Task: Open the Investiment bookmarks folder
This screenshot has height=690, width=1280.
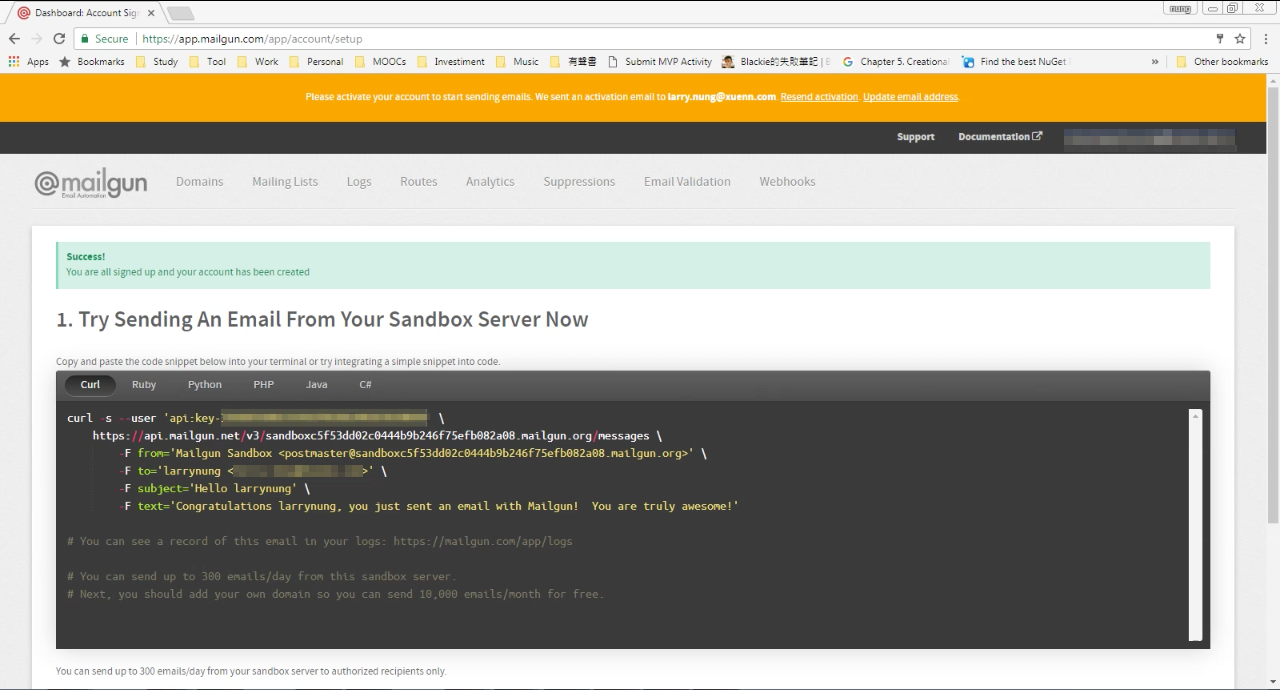Action: point(451,62)
